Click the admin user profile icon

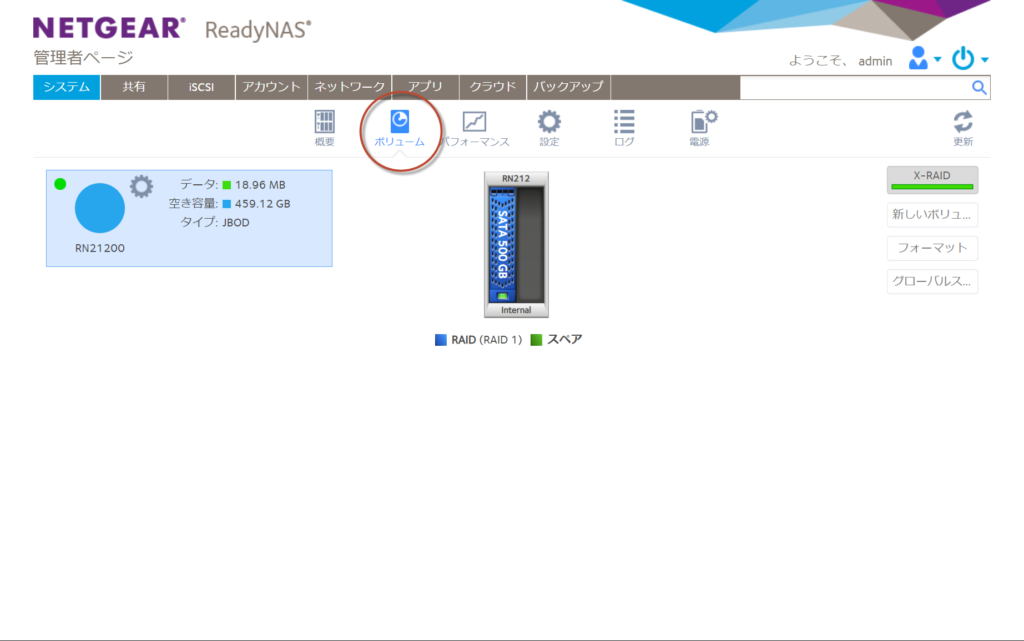pyautogui.click(x=916, y=60)
